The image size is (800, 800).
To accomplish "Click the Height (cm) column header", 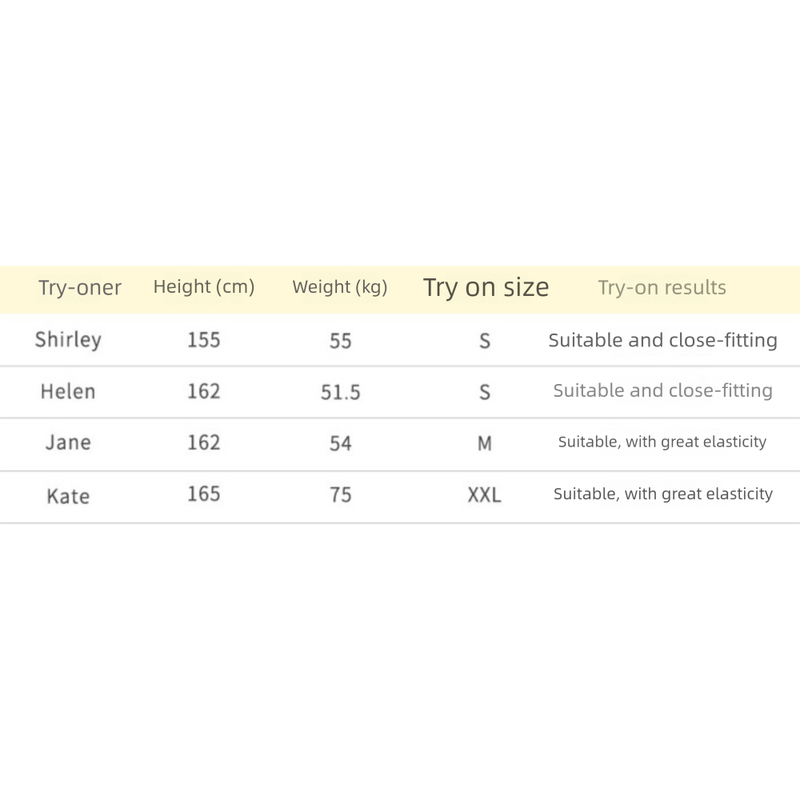I will pyautogui.click(x=204, y=287).
